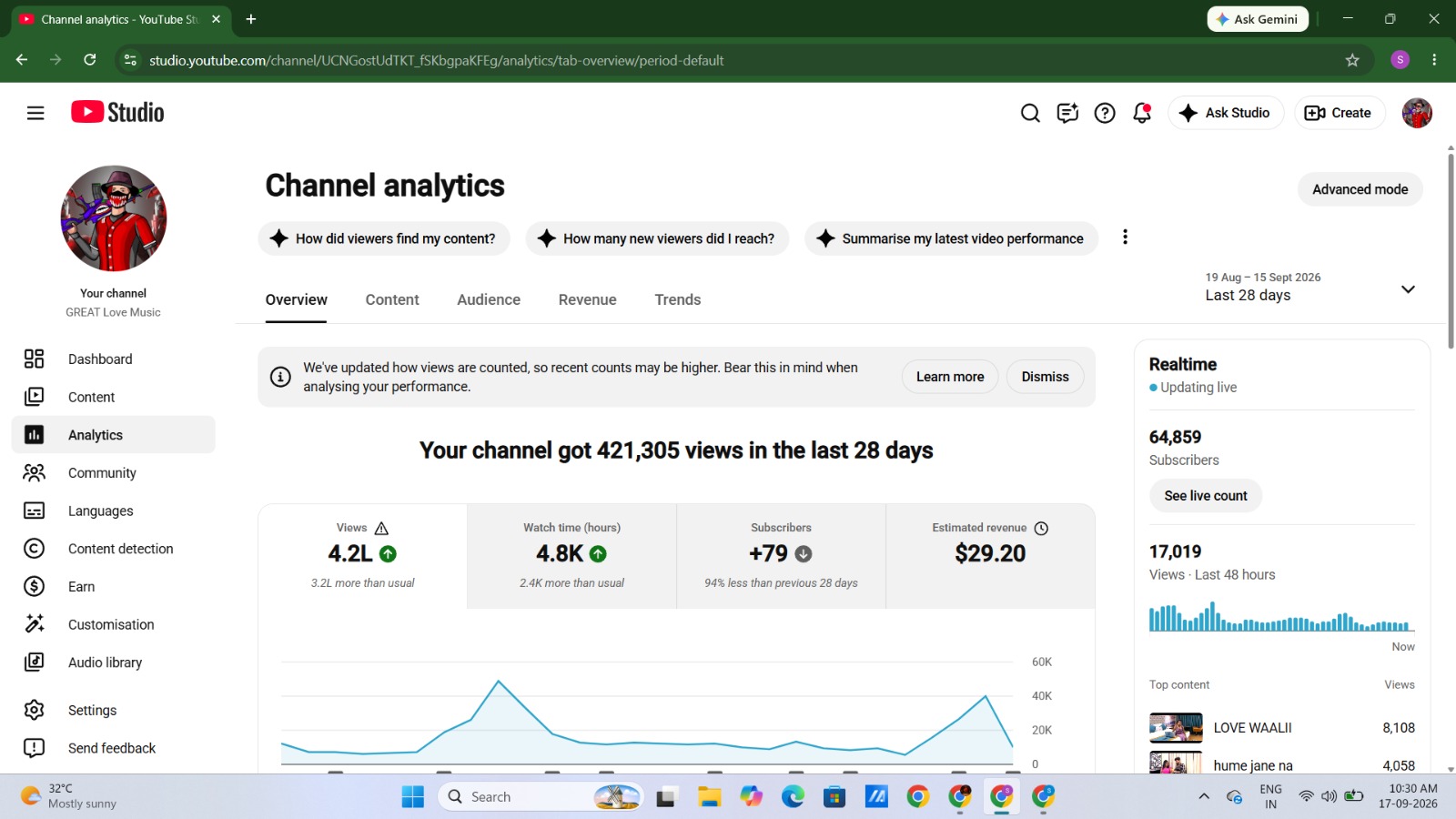Close the Channel analytics tab
Image resolution: width=1456 pixels, height=819 pixels.
pyautogui.click(x=216, y=19)
